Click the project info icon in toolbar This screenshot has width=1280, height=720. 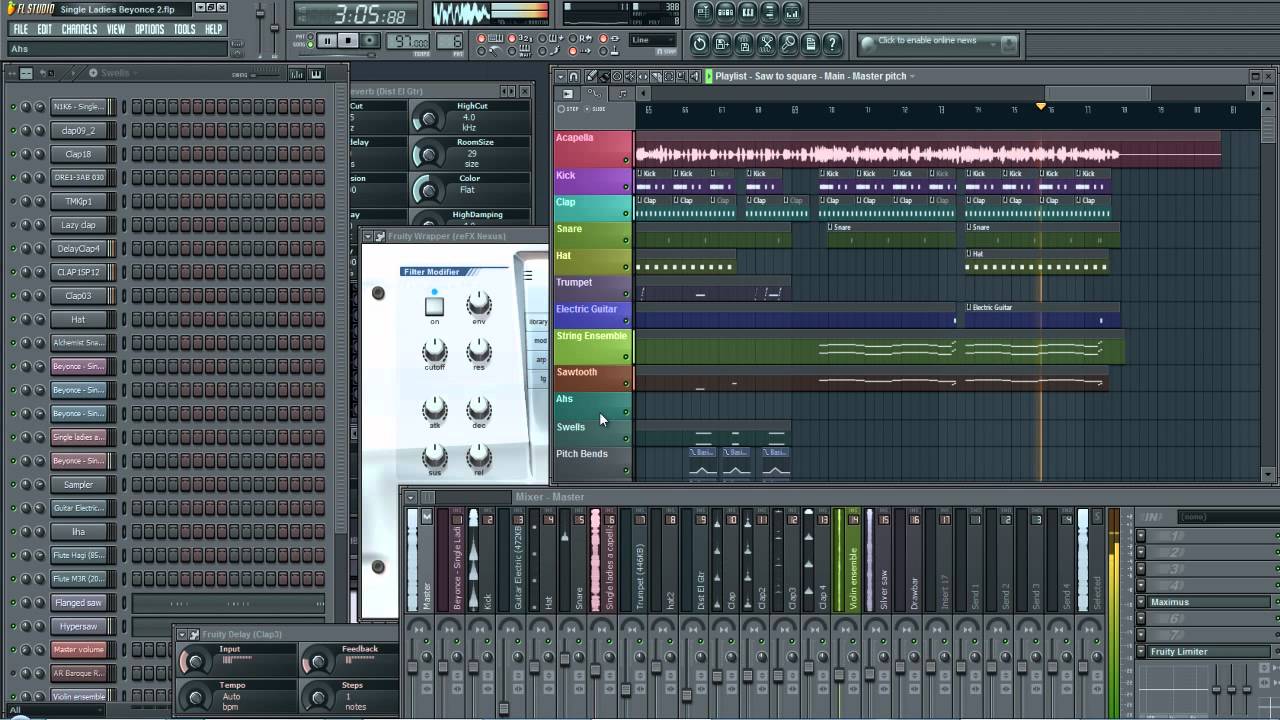pyautogui.click(x=810, y=43)
